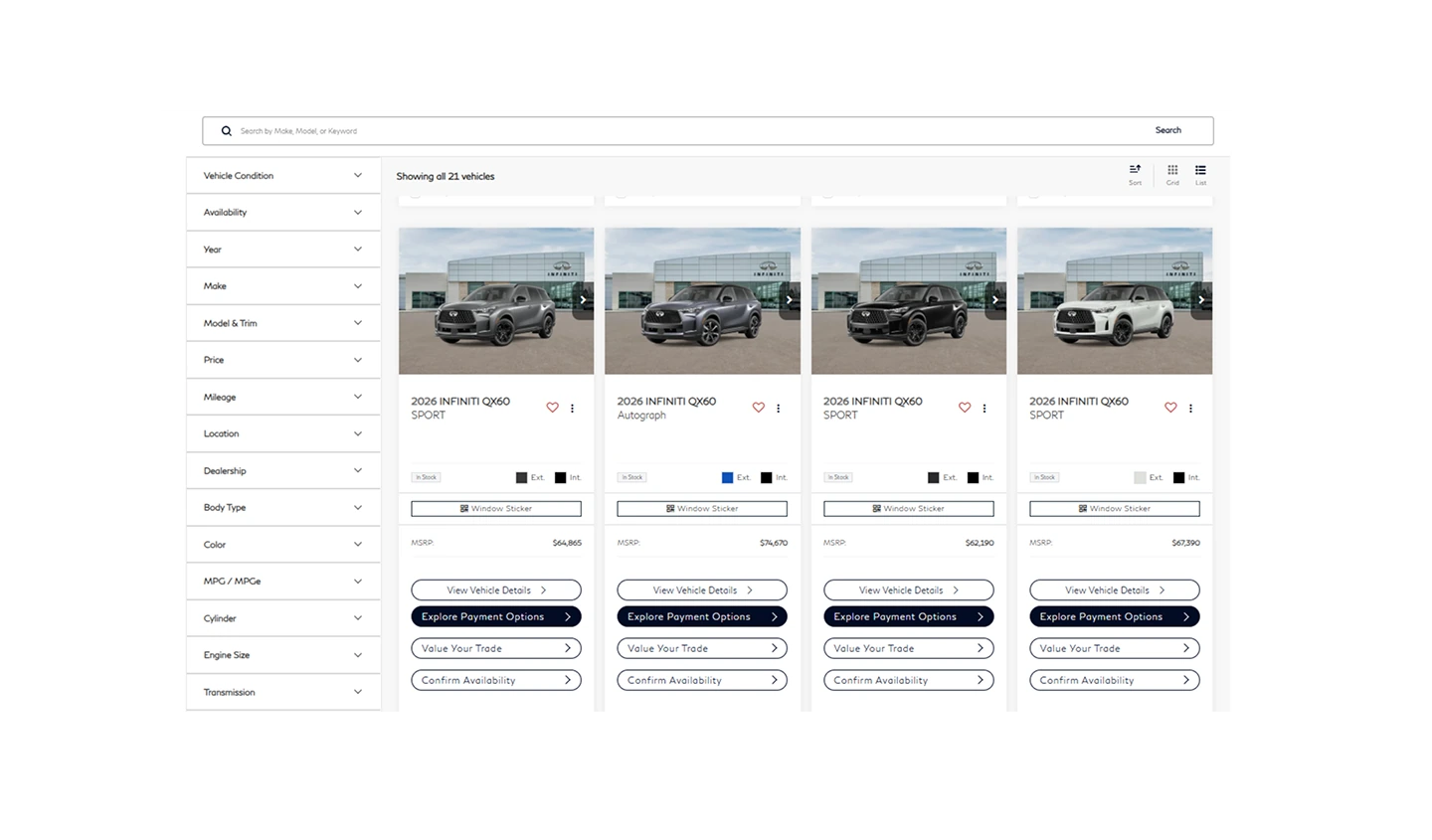Switch to List view icon
Viewport: 1432px width, 840px height.
click(x=1200, y=174)
